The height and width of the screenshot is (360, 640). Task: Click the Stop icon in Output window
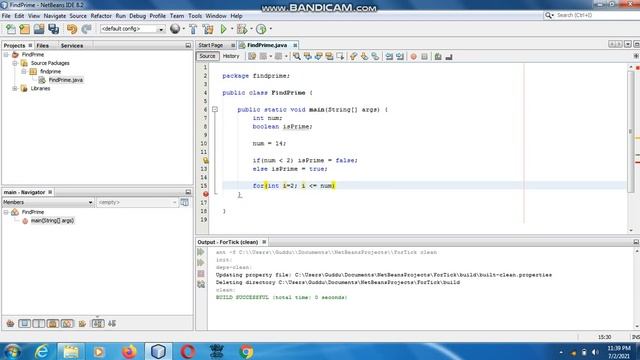point(201,274)
